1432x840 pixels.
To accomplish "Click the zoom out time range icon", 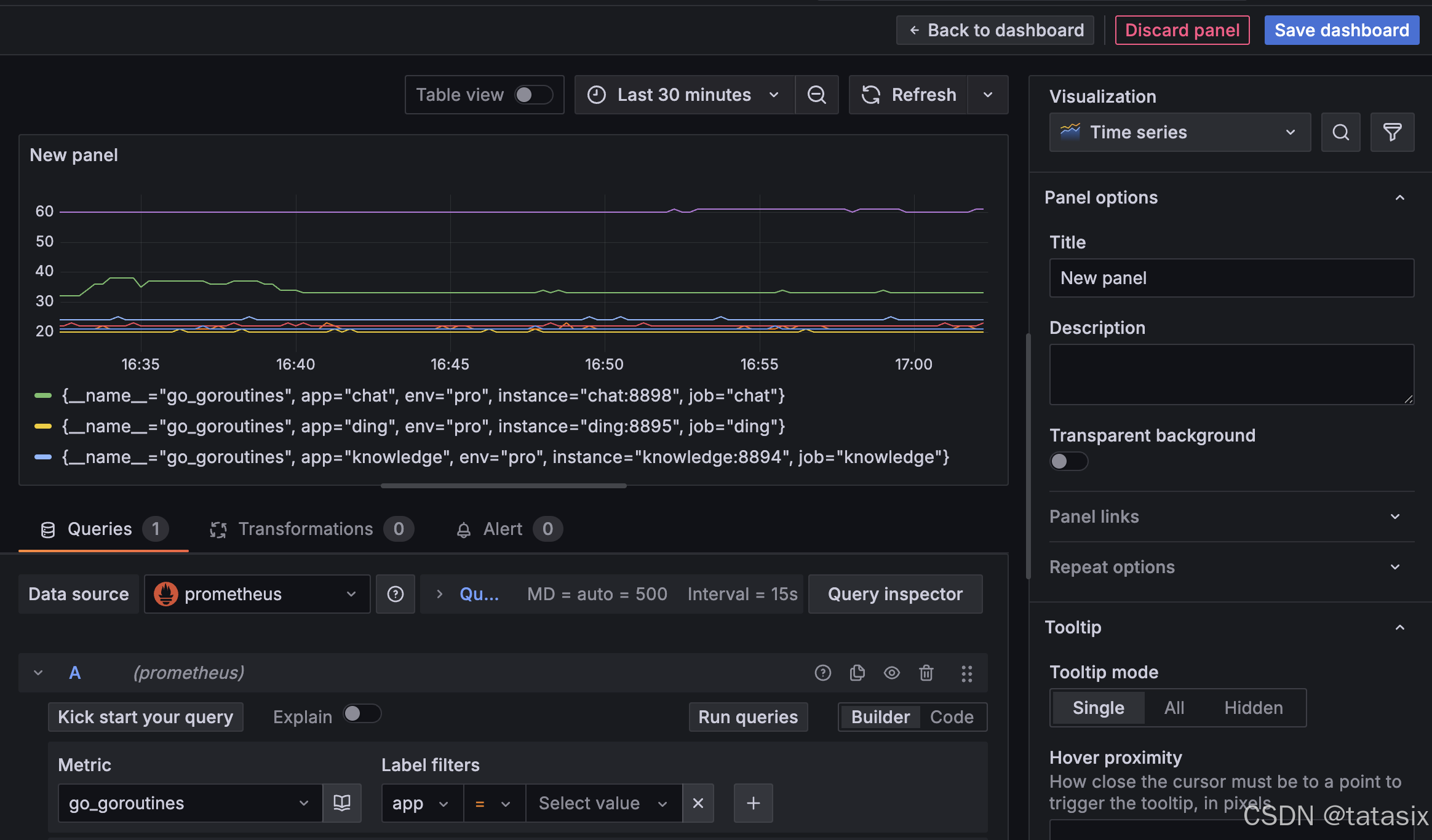I will point(816,95).
